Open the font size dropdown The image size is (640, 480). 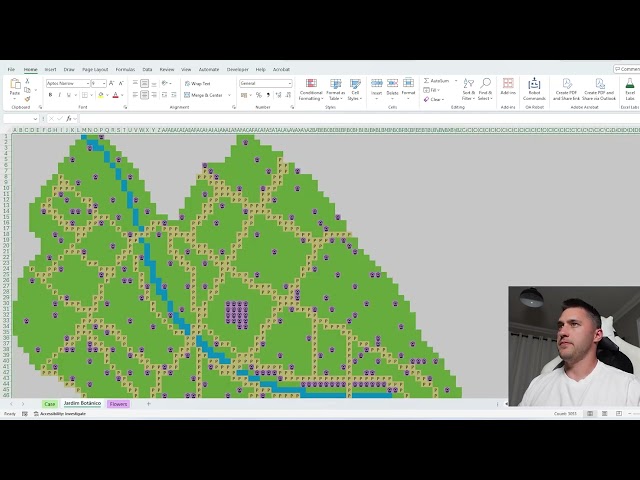point(104,83)
